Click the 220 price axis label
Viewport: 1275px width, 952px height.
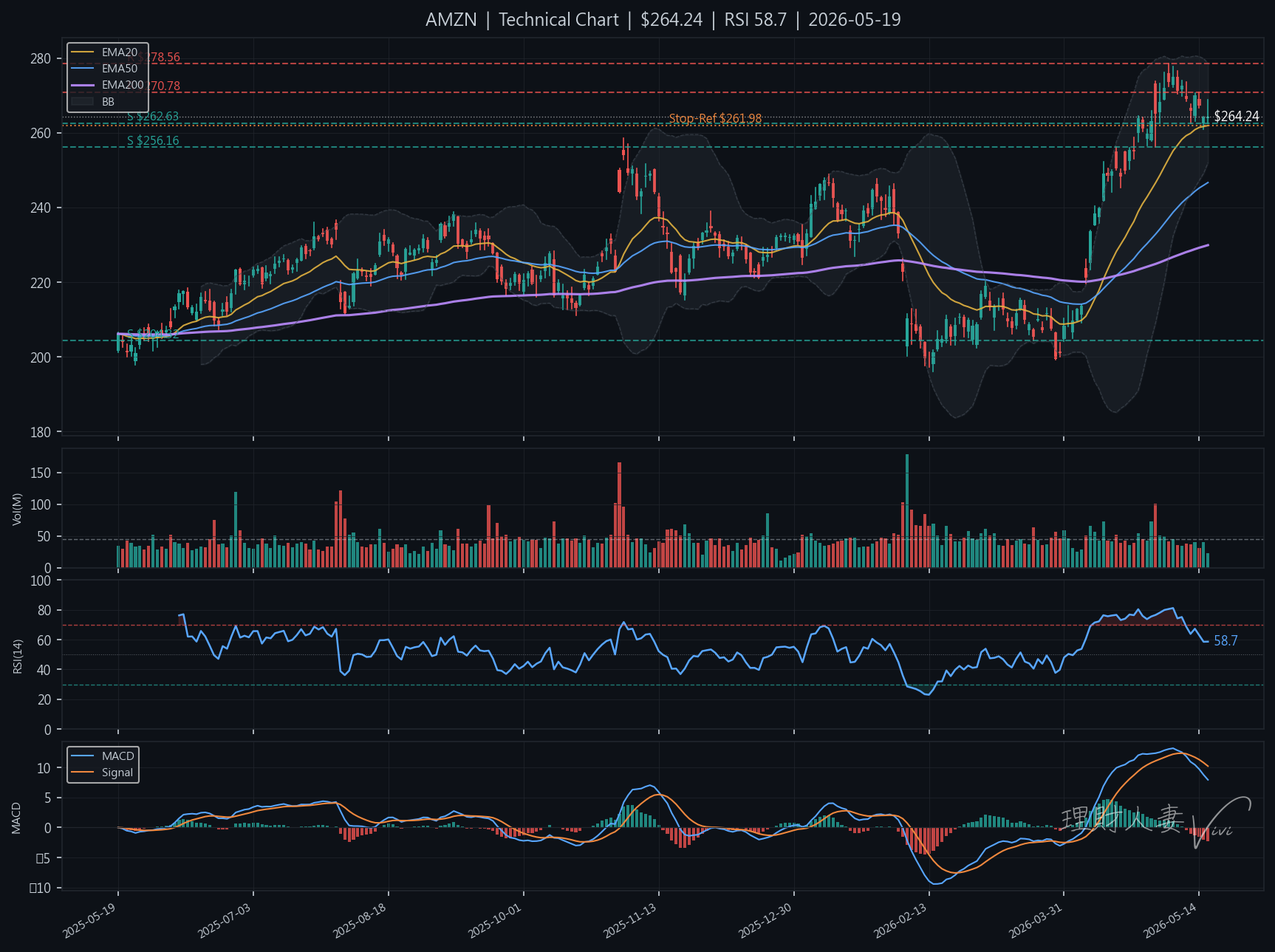(41, 283)
